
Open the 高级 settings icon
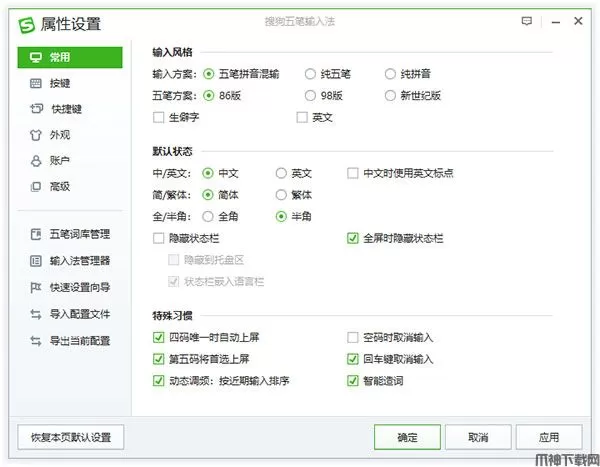36,186
